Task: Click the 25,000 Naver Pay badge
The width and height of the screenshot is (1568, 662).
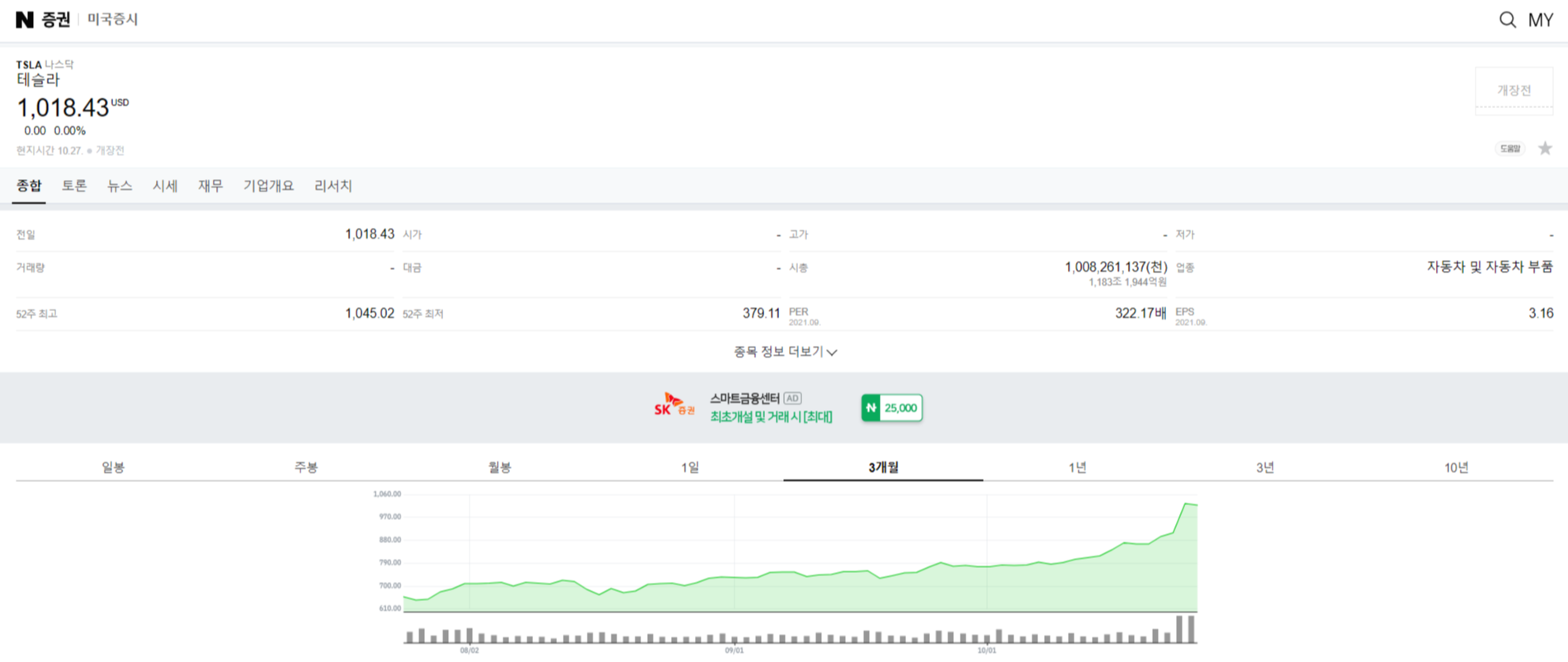Action: pyautogui.click(x=891, y=408)
